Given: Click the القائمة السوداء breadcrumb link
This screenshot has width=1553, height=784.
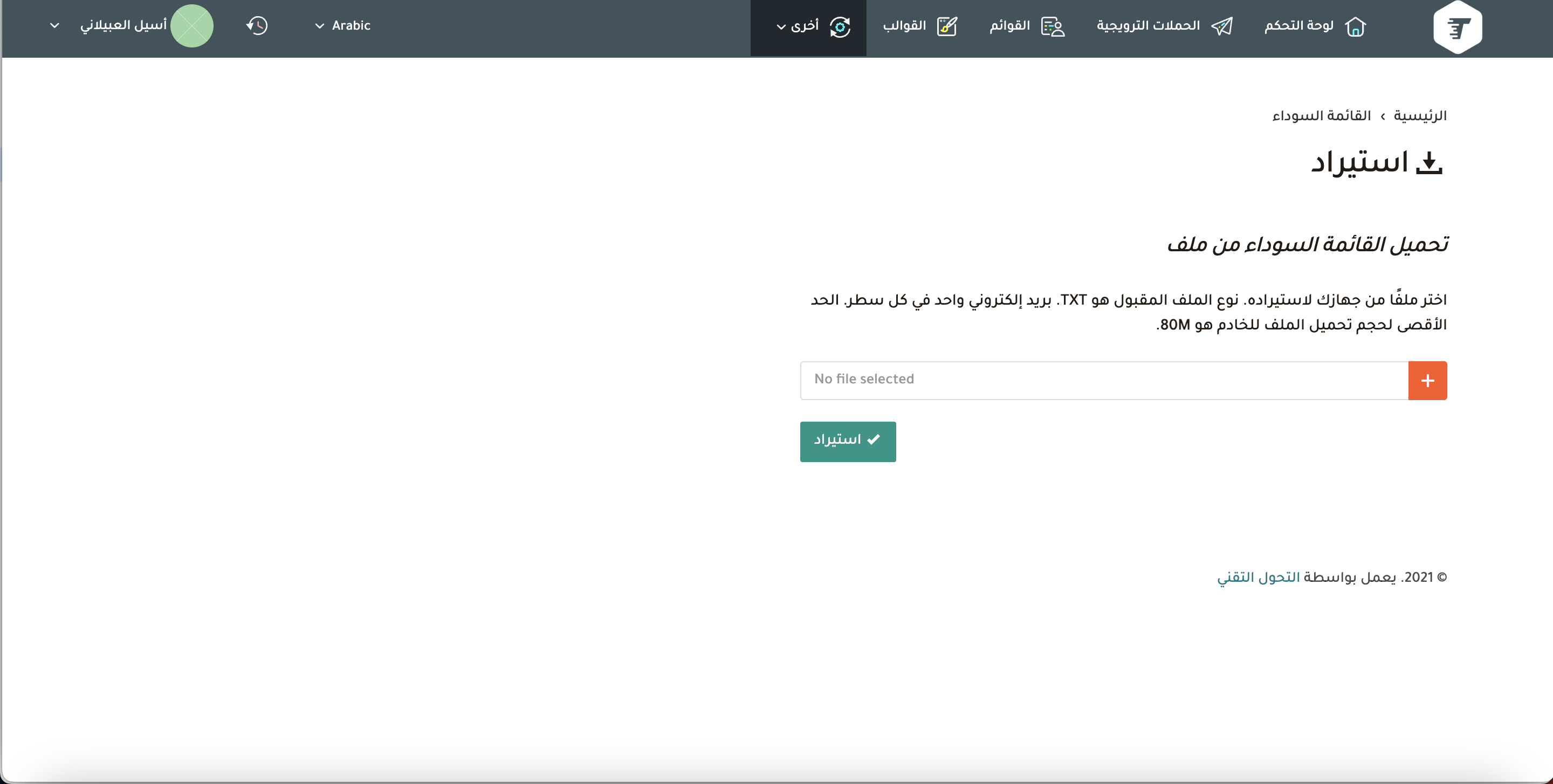Looking at the screenshot, I should tap(1322, 116).
